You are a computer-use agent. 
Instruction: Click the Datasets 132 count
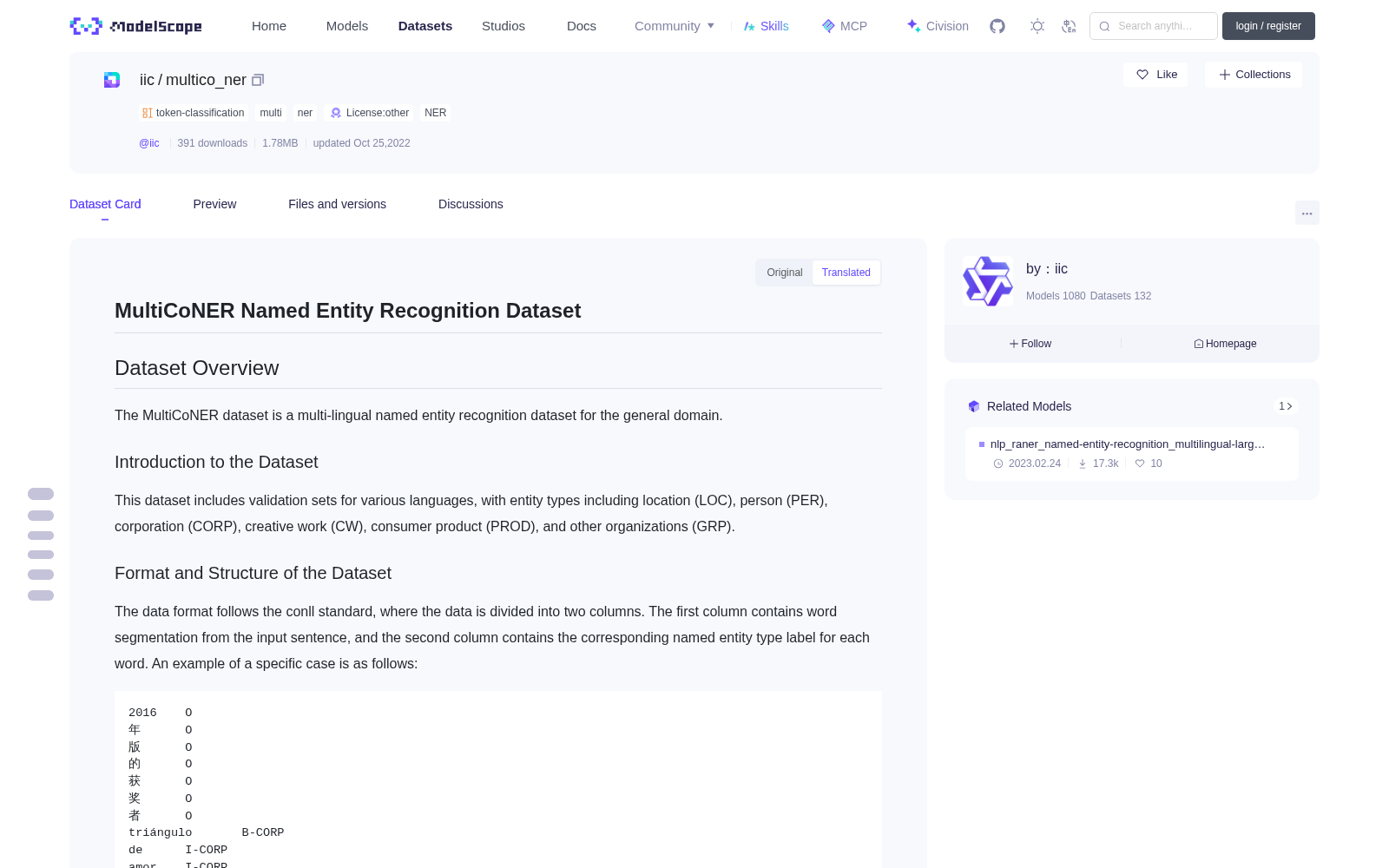tap(1121, 296)
